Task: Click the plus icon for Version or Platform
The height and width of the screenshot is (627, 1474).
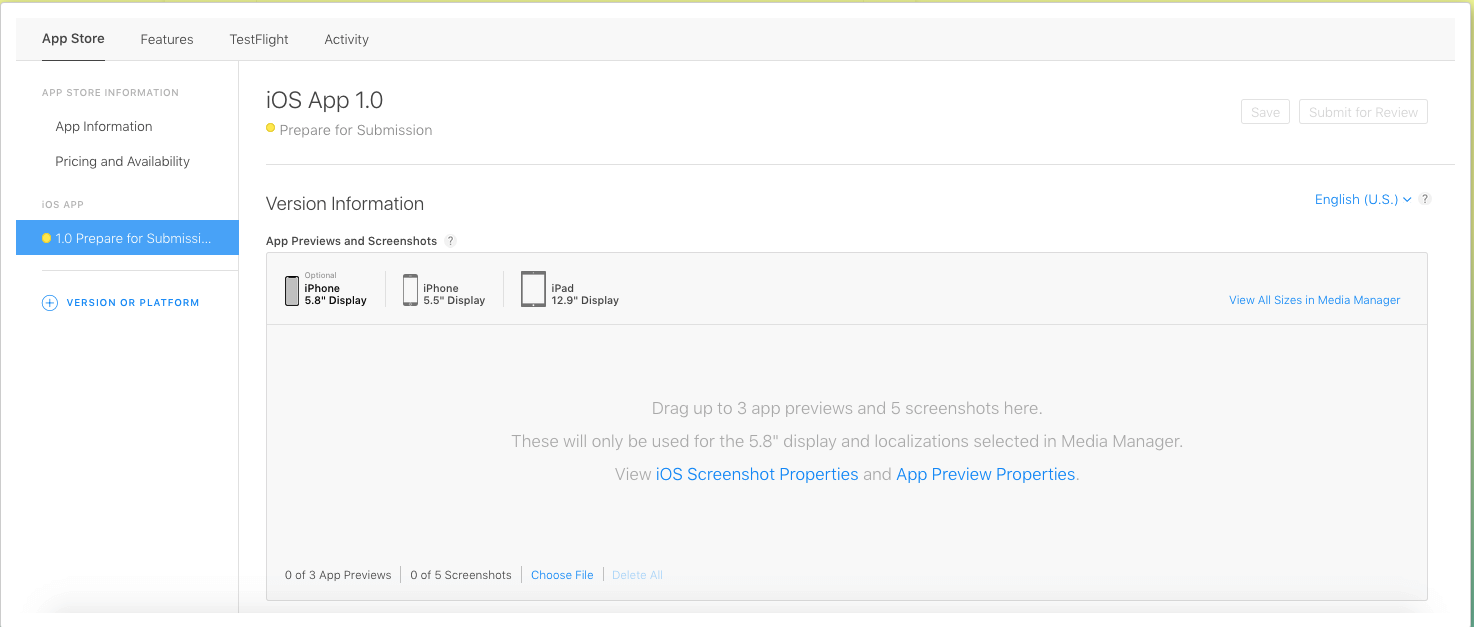Action: pyautogui.click(x=49, y=303)
